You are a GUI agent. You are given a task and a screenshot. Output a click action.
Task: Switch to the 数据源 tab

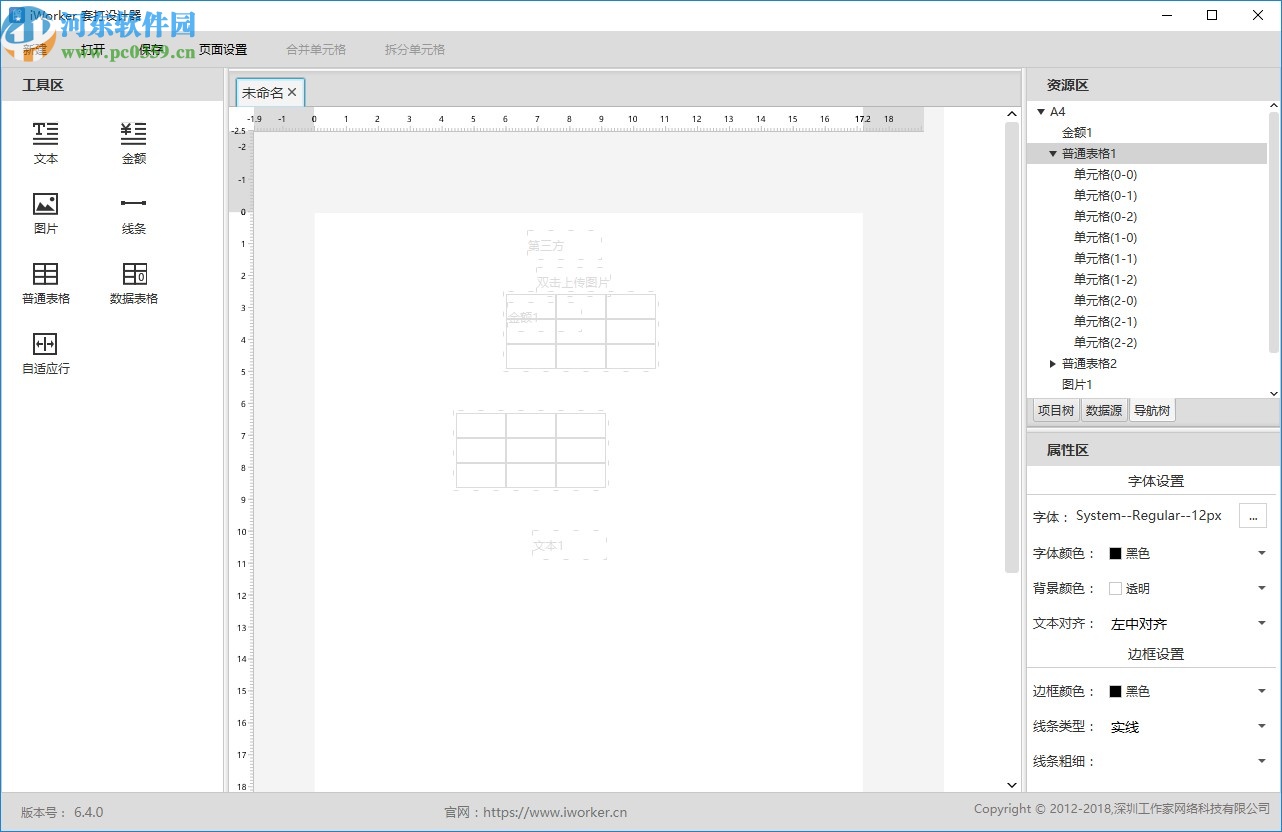[1103, 409]
